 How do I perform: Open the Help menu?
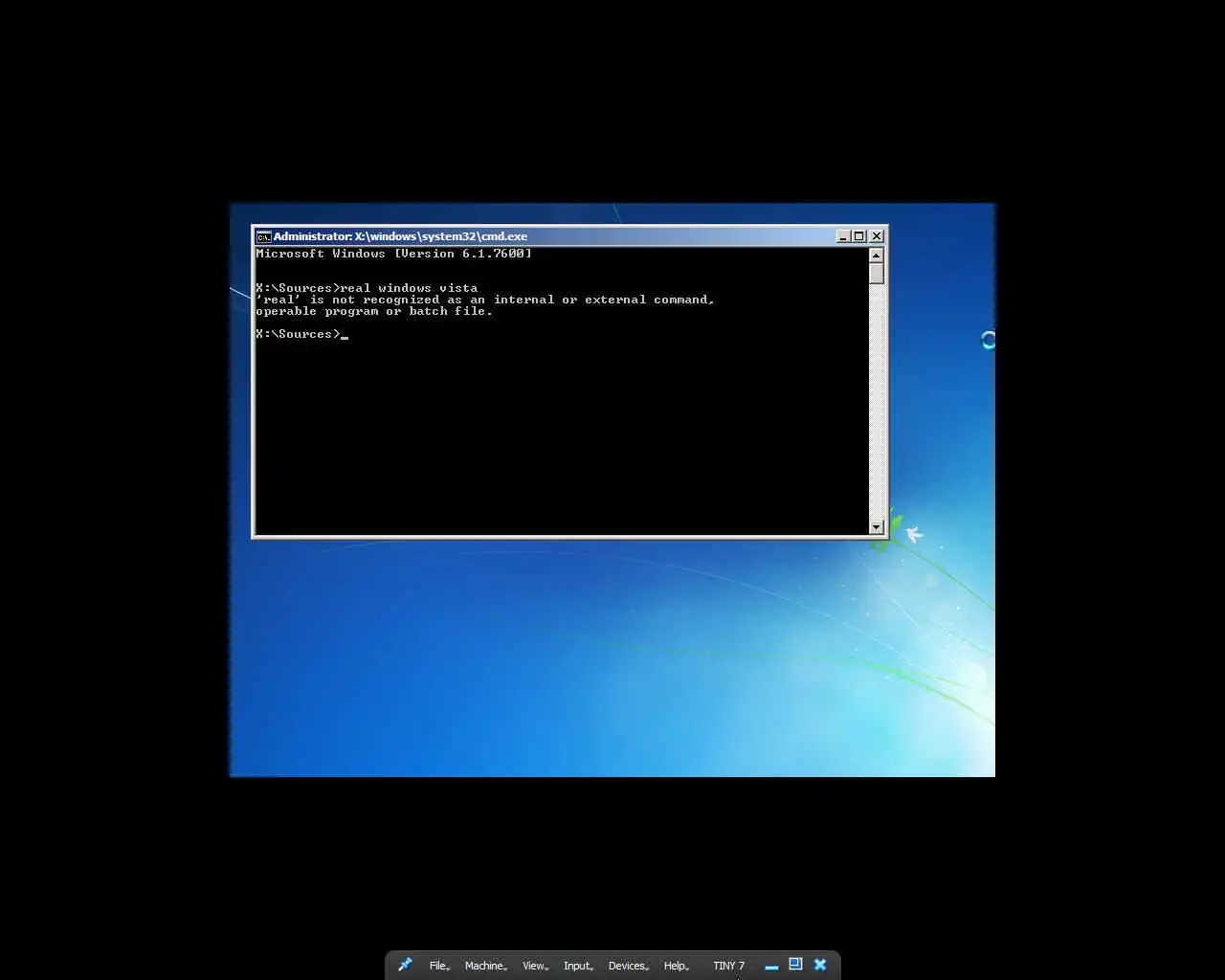click(x=677, y=966)
